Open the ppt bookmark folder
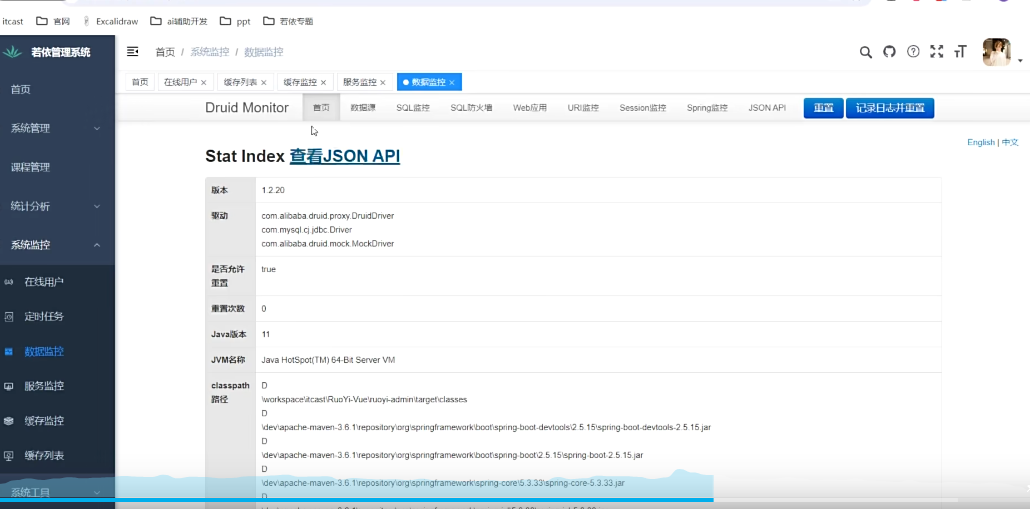 pos(235,21)
